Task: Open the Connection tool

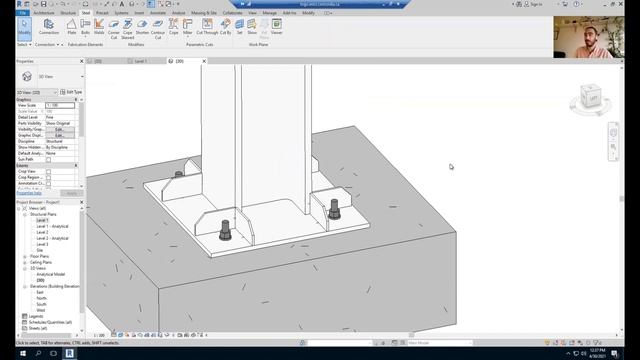Action: coord(49,27)
